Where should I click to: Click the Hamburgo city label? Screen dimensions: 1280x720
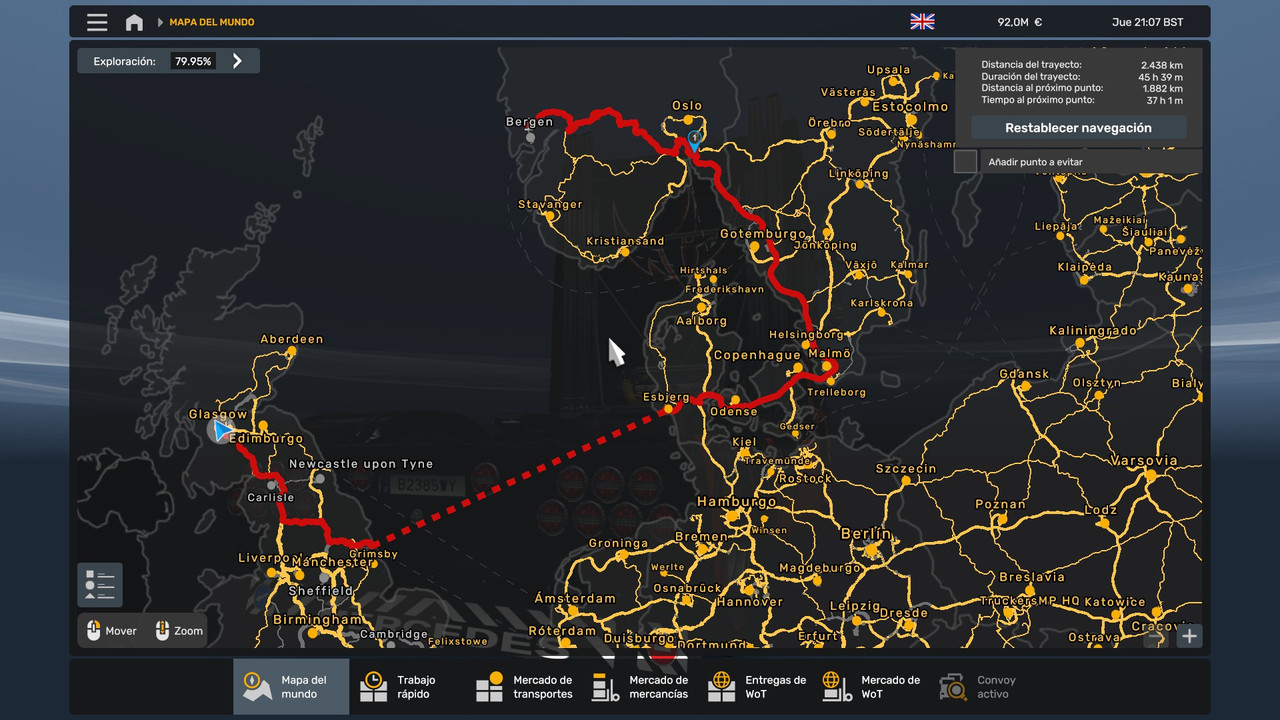pyautogui.click(x=736, y=502)
